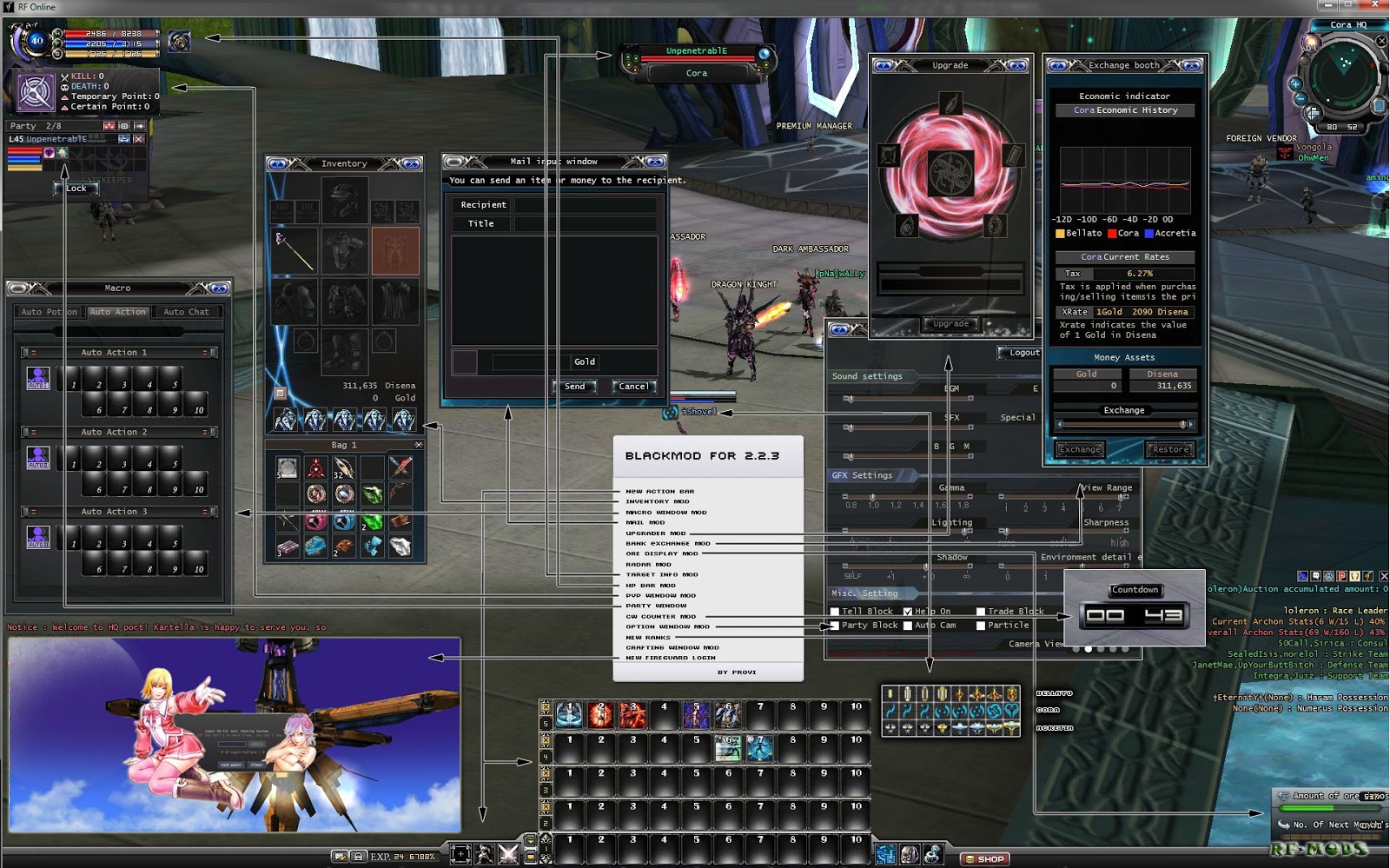Click the character portrait icon beside HP bars
The height and width of the screenshot is (868, 1390).
[180, 41]
